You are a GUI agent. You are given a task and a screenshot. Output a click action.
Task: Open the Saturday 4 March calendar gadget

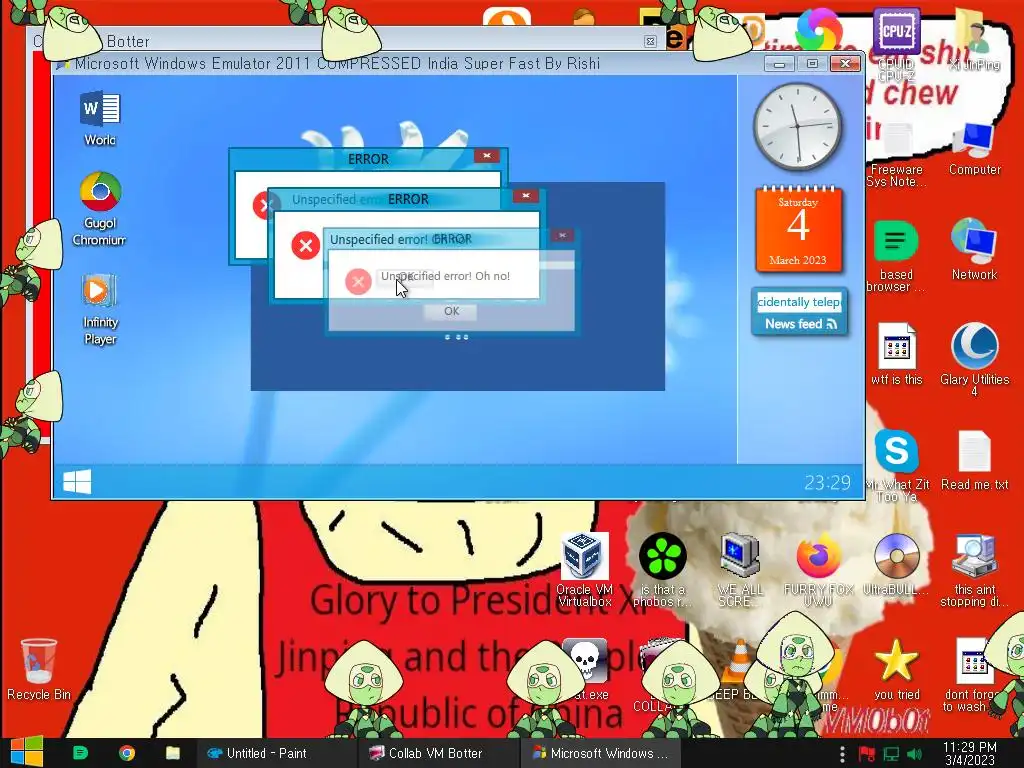click(x=798, y=229)
